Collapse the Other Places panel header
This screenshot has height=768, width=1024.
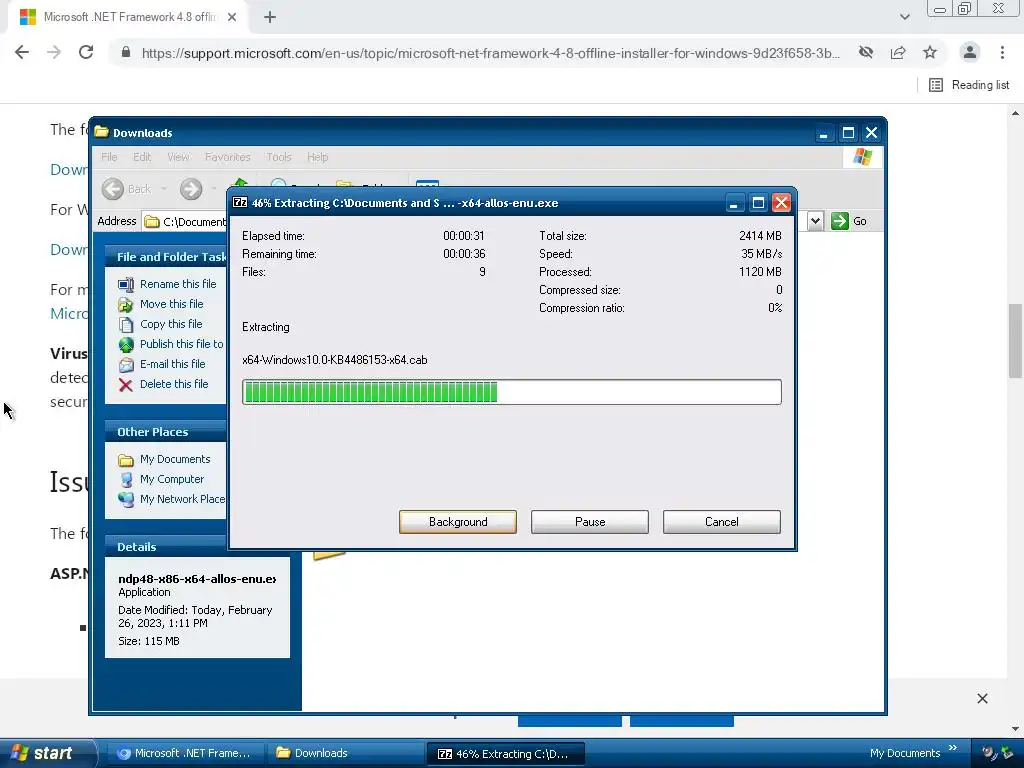pos(165,432)
